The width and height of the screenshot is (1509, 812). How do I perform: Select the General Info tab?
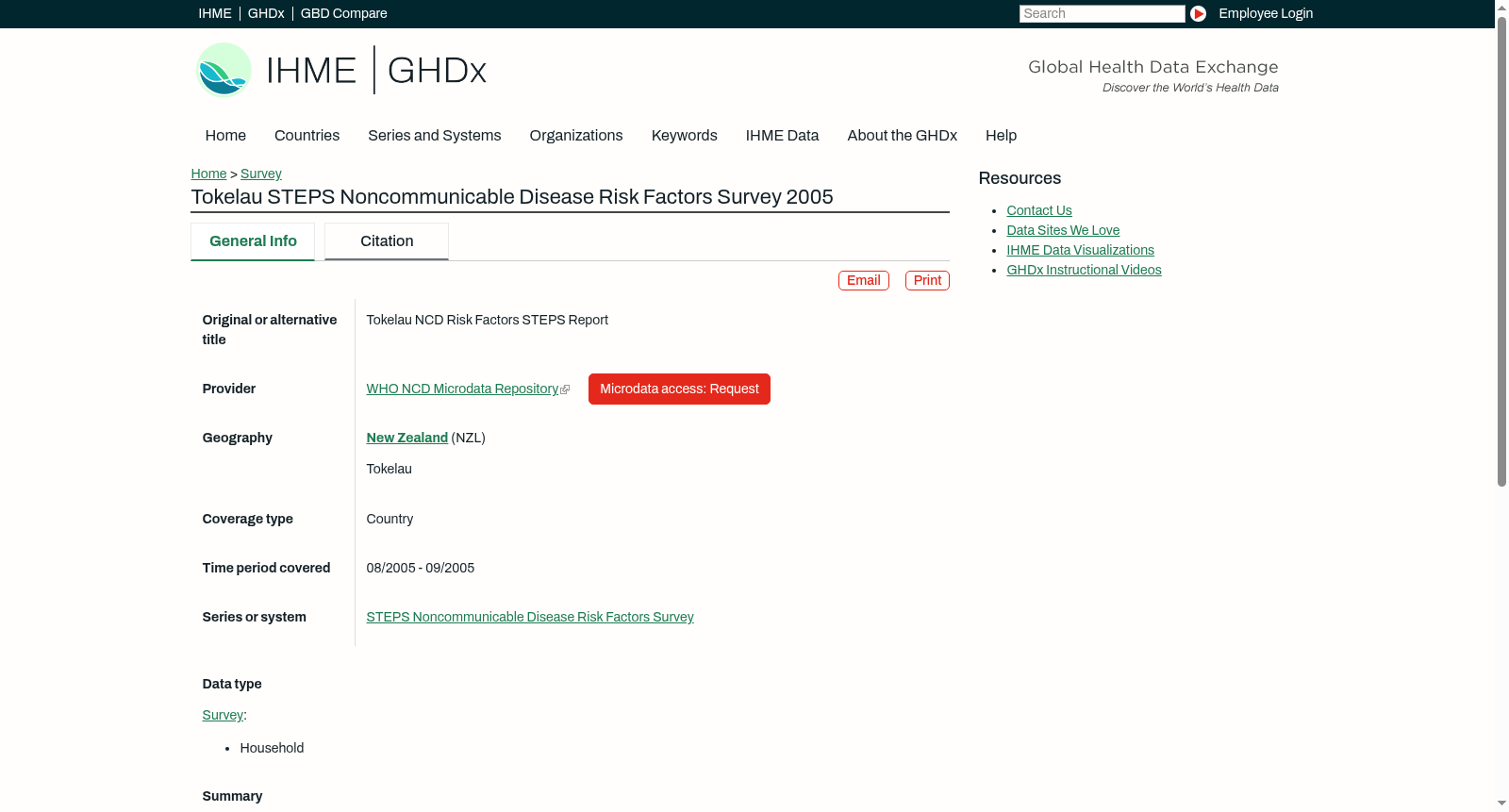pyautogui.click(x=253, y=241)
